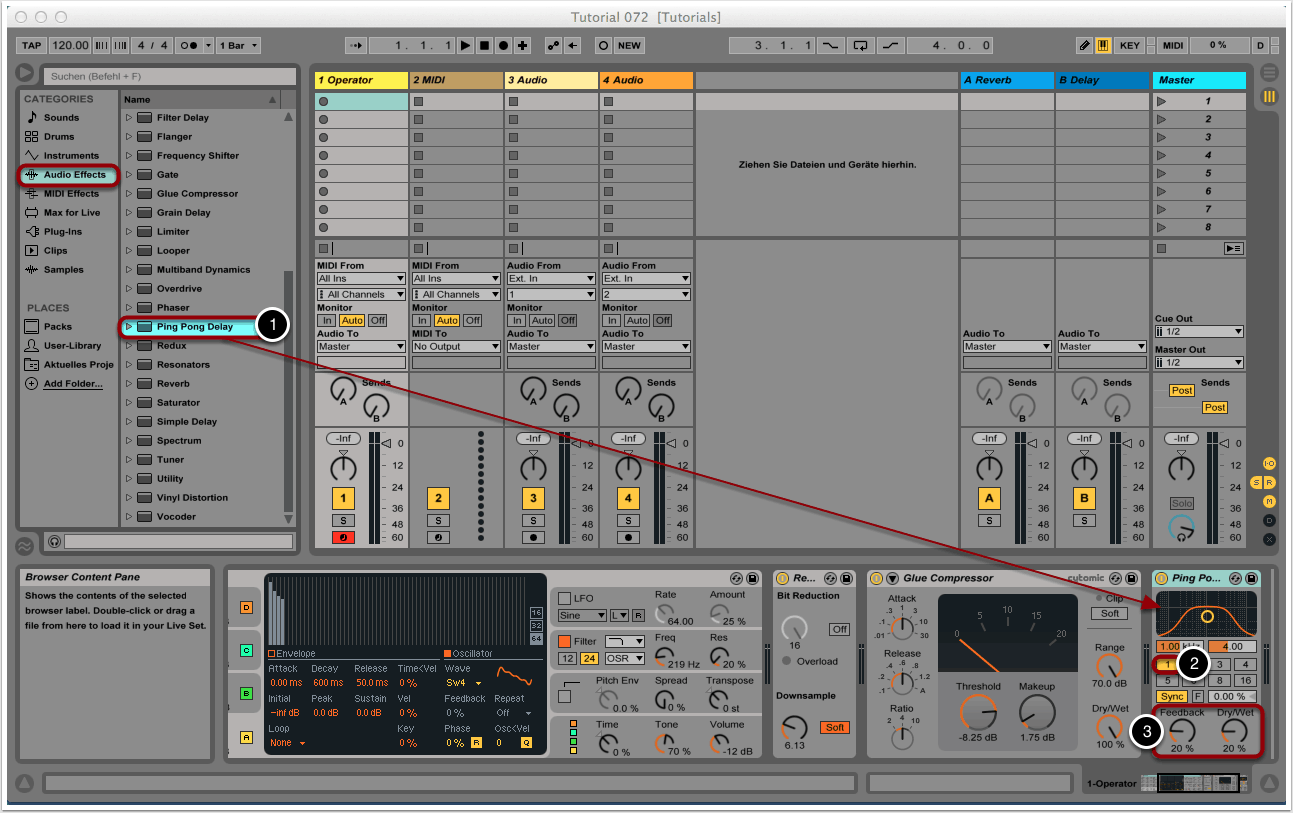This screenshot has width=1293, height=813.
Task: Click the browser preview headphone icon
Action: tap(53, 541)
